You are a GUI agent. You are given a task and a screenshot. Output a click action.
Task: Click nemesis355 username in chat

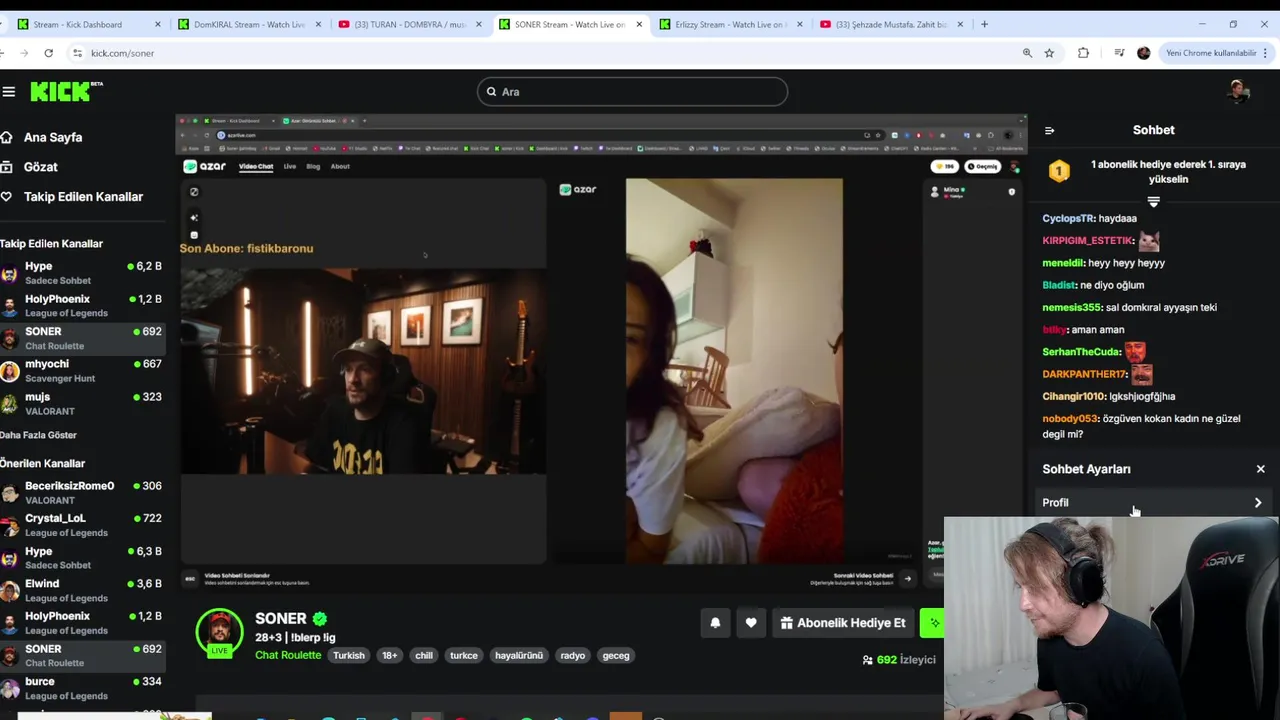[x=1071, y=307]
